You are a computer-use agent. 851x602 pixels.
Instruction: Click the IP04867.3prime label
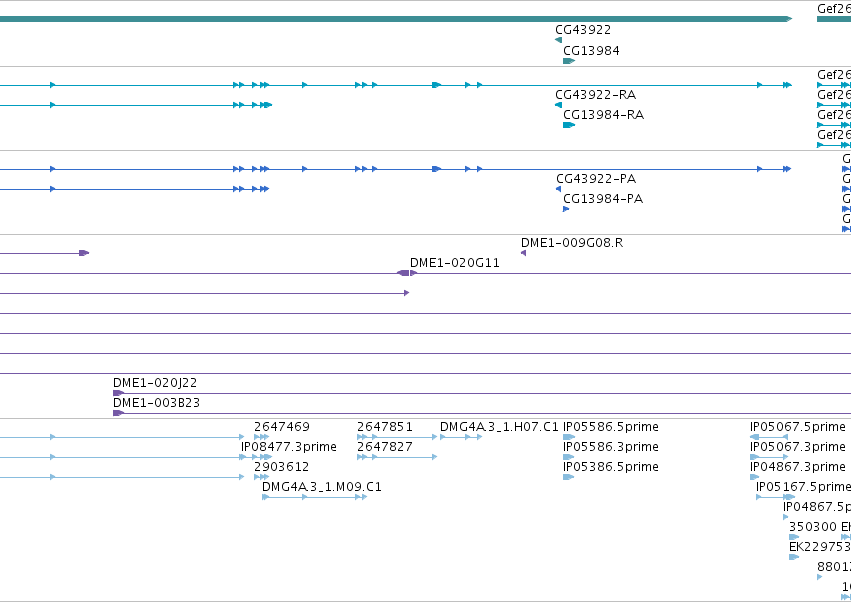tap(798, 467)
